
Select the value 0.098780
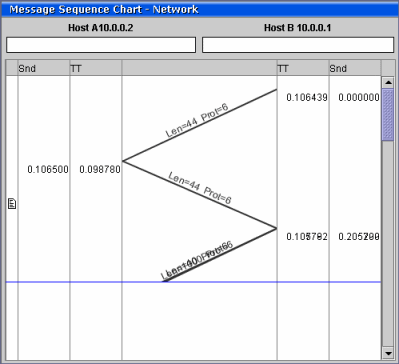[100, 170]
